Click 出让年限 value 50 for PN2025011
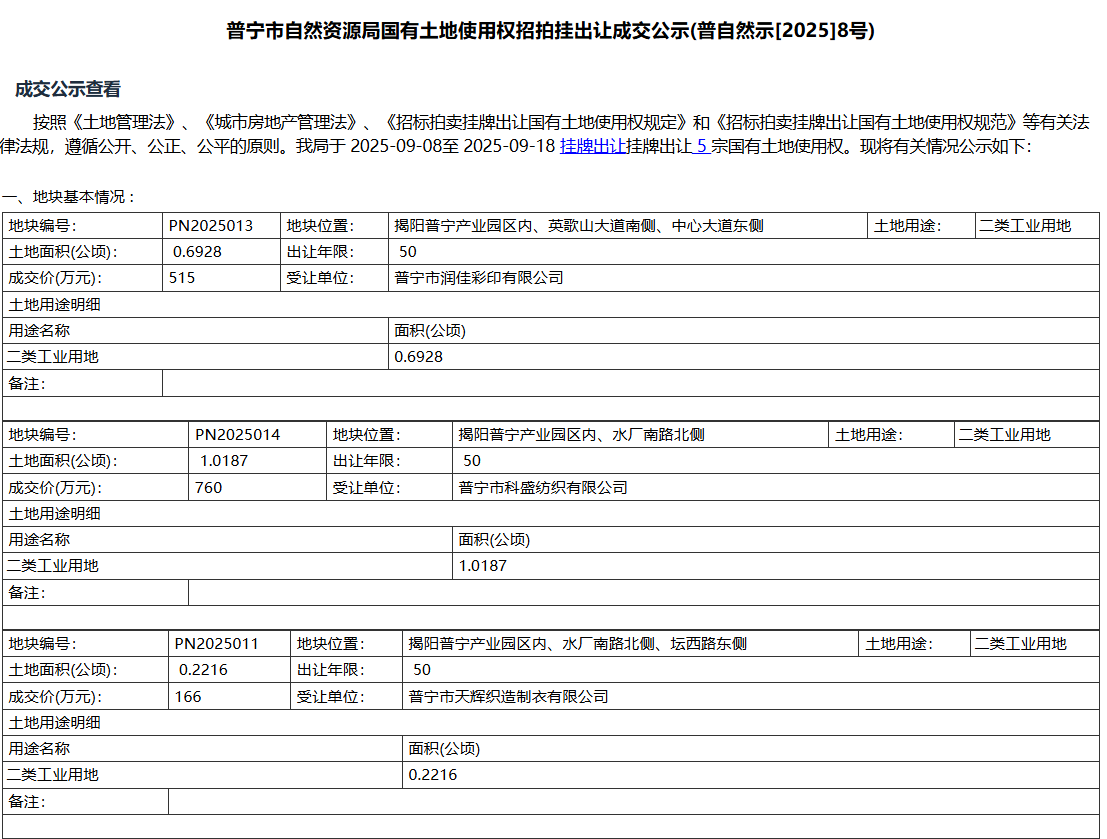The width and height of the screenshot is (1107, 839). click(x=422, y=670)
